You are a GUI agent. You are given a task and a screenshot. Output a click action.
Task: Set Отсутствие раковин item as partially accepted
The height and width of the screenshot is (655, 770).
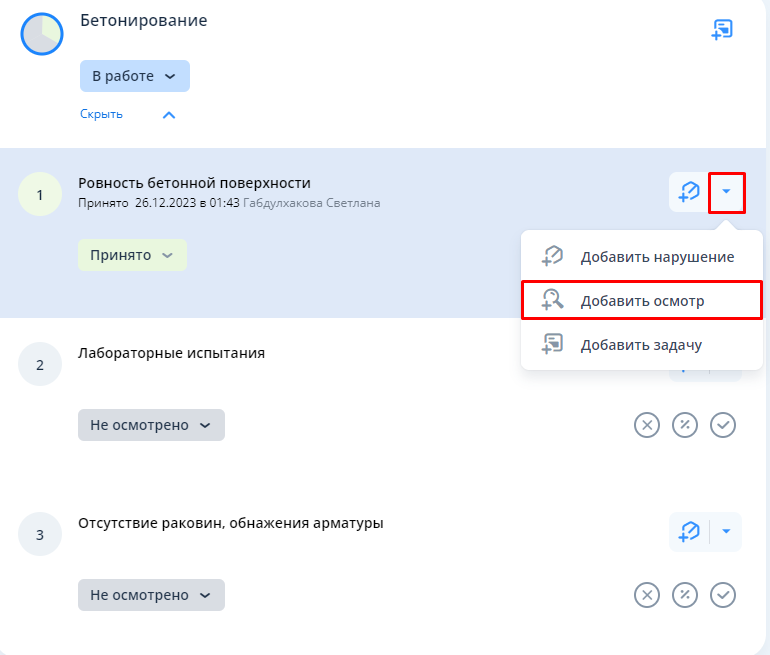[685, 595]
